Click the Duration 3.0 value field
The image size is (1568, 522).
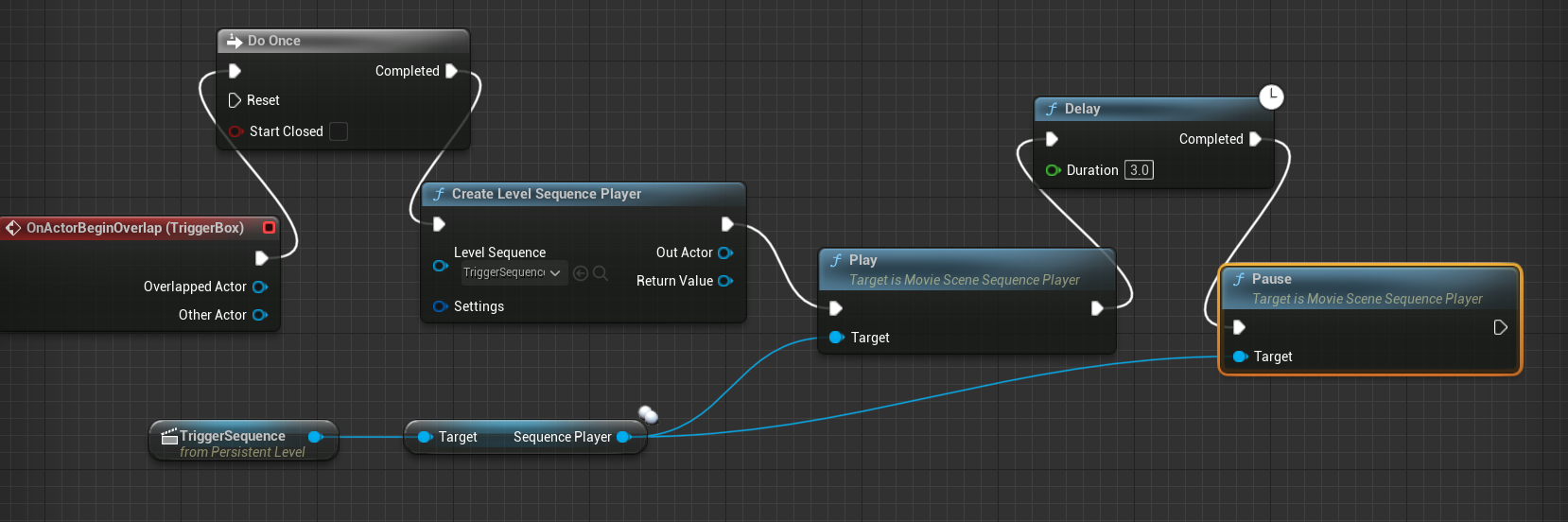1139,170
